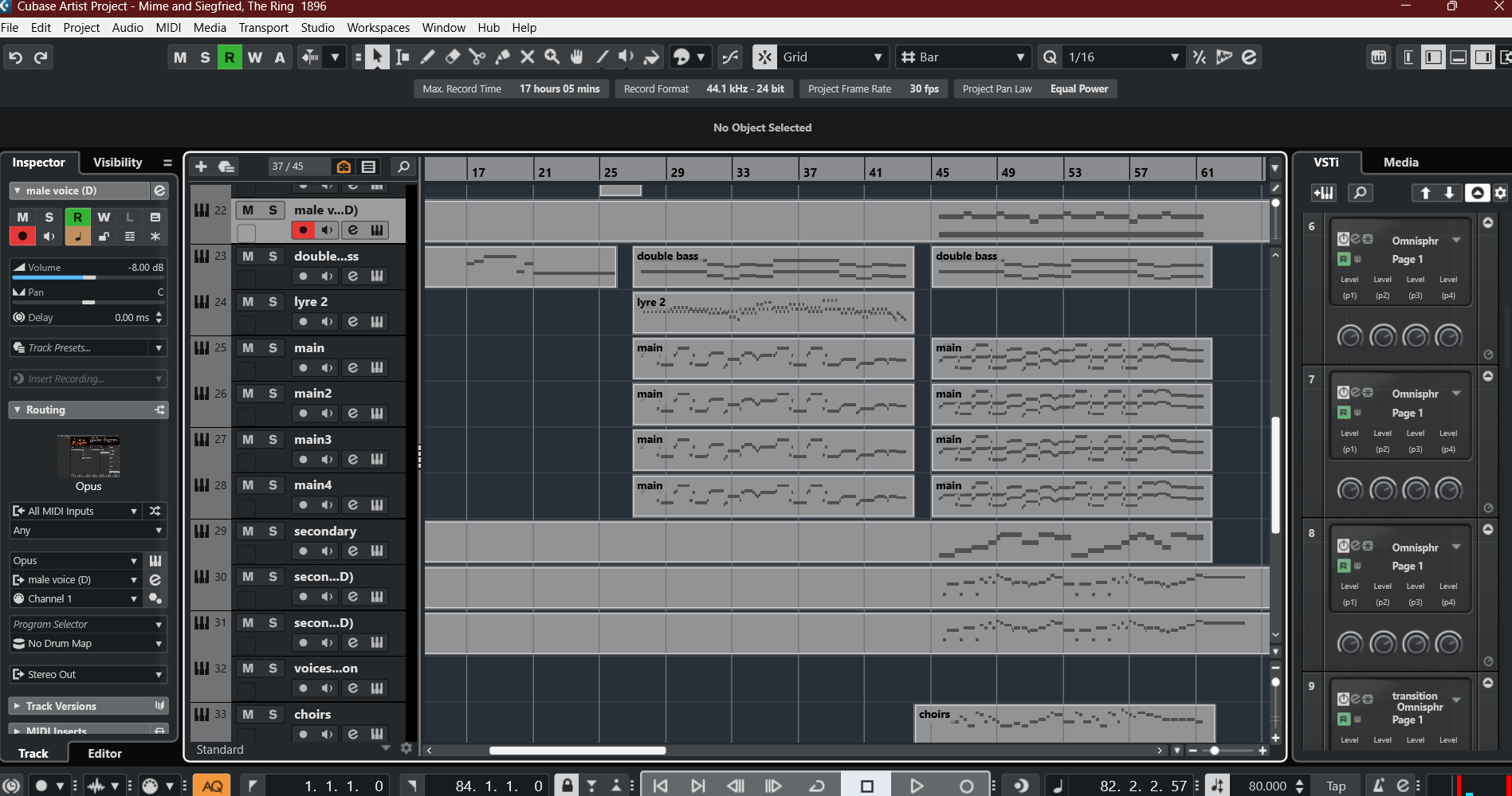Solo the choirs track
Screen dimensions: 1512x796
pos(273,714)
